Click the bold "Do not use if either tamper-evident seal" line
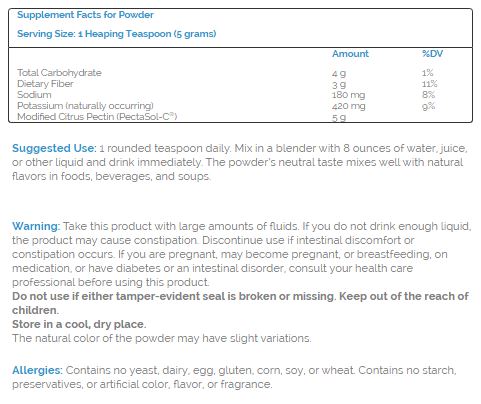The height and width of the screenshot is (404, 481). (x=240, y=296)
